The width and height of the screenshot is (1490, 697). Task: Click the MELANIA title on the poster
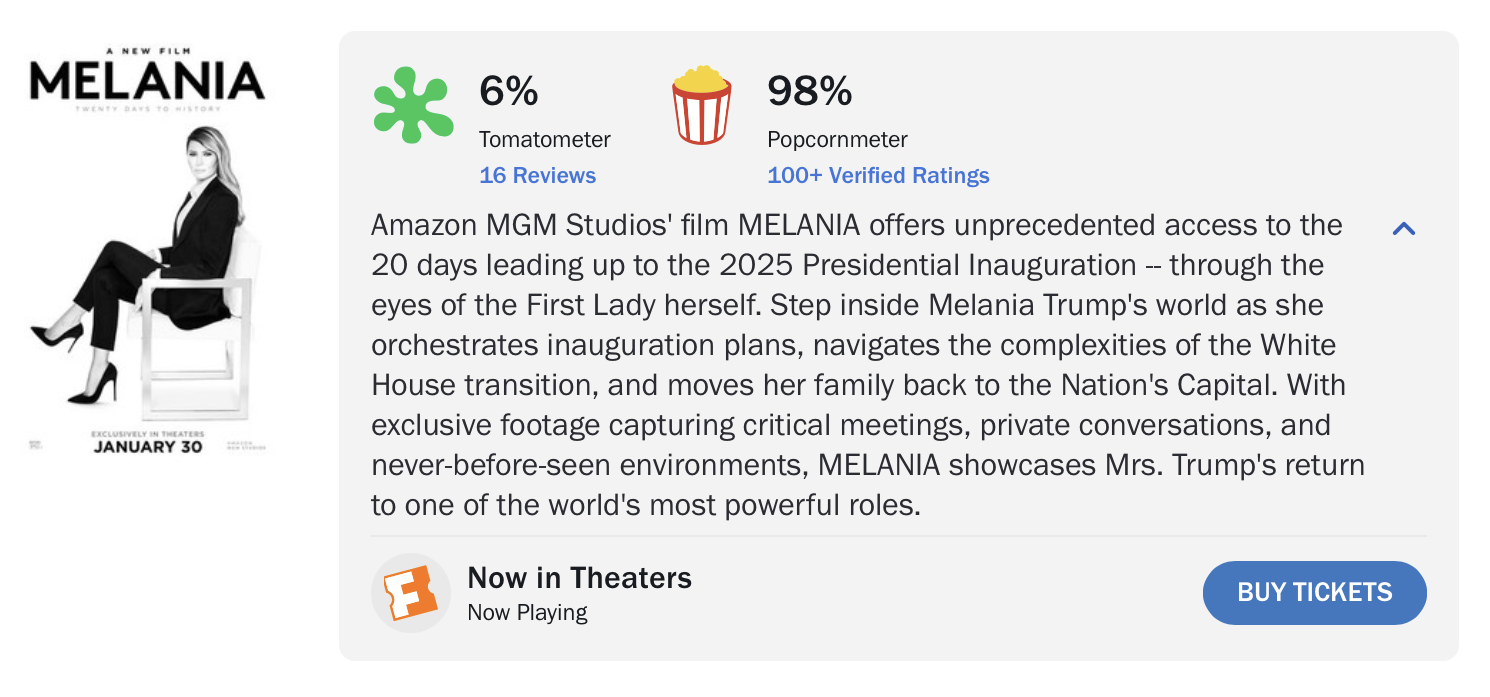tap(147, 82)
